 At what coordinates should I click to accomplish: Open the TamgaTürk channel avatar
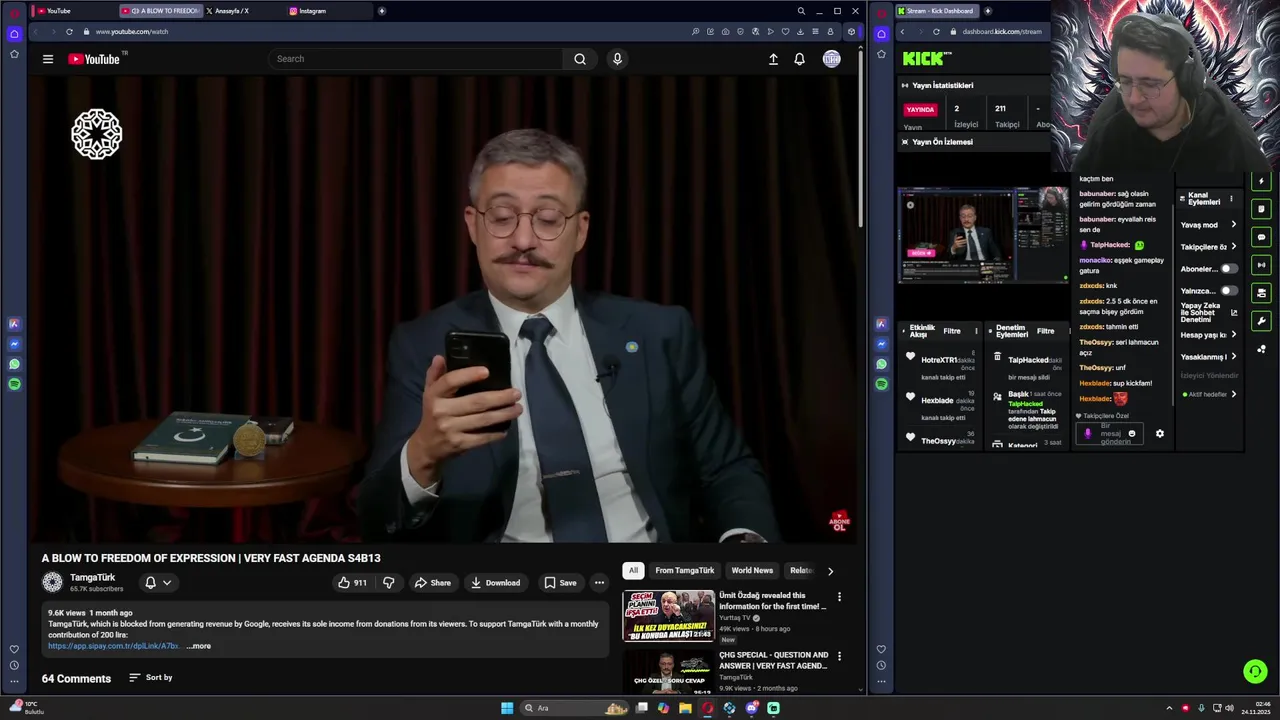[x=52, y=582]
